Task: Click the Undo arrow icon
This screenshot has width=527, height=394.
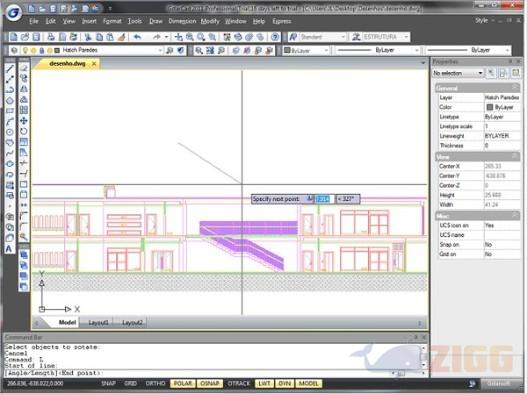Action: point(137,37)
